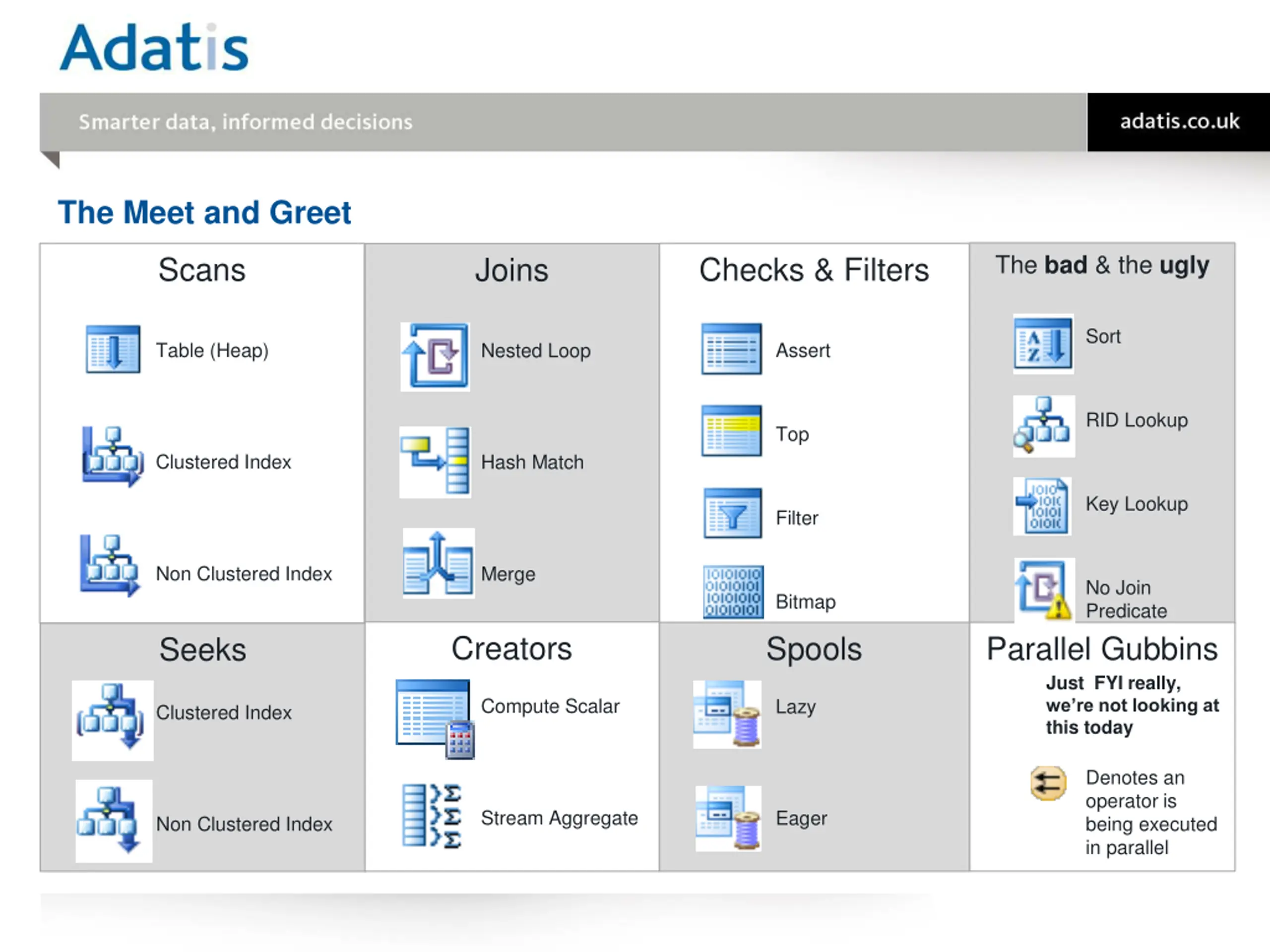Image resolution: width=1270 pixels, height=952 pixels.
Task: Click the yellow parallel execution arrows icon
Action: pyautogui.click(x=1048, y=783)
